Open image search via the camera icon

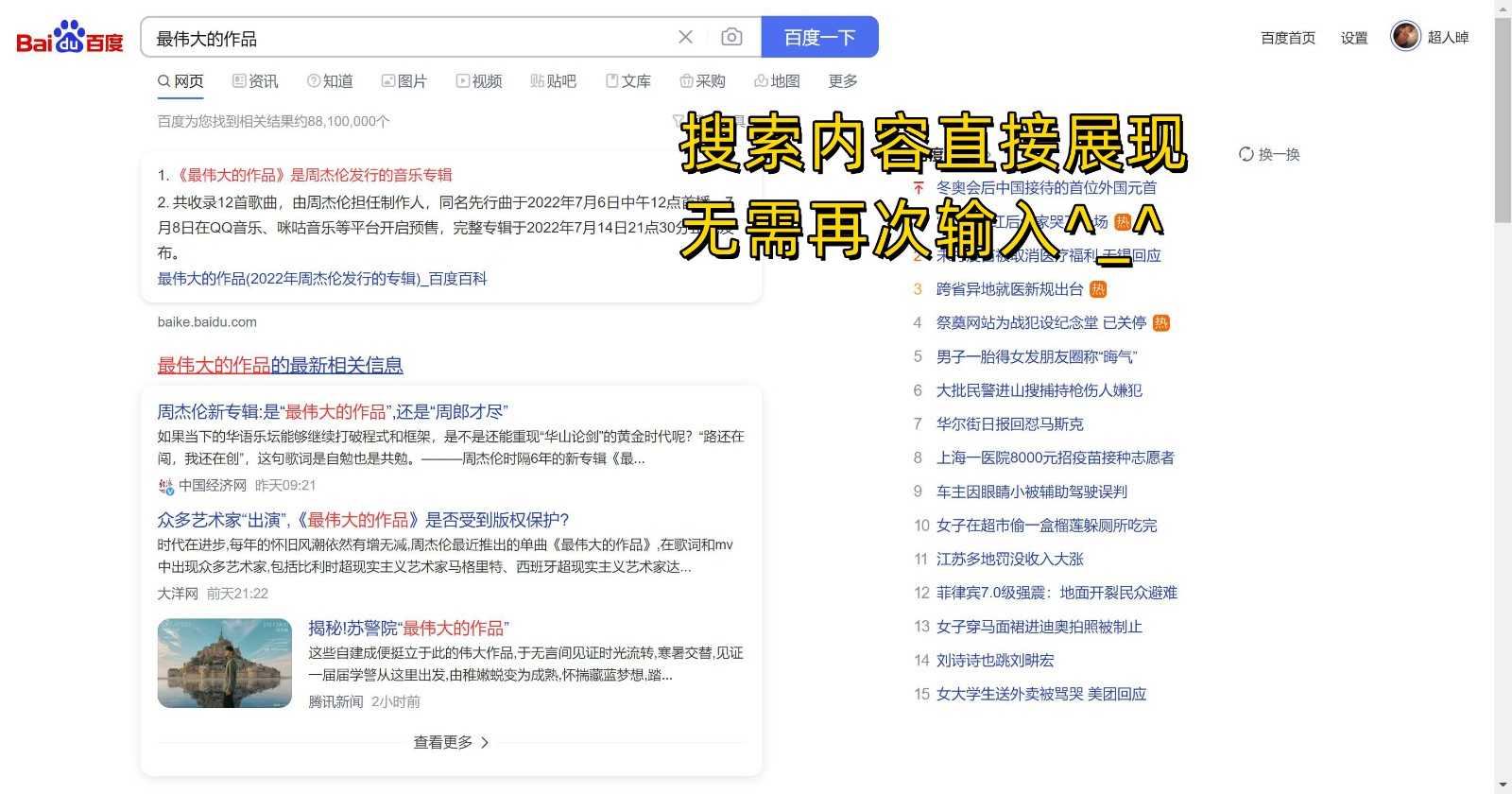point(731,37)
